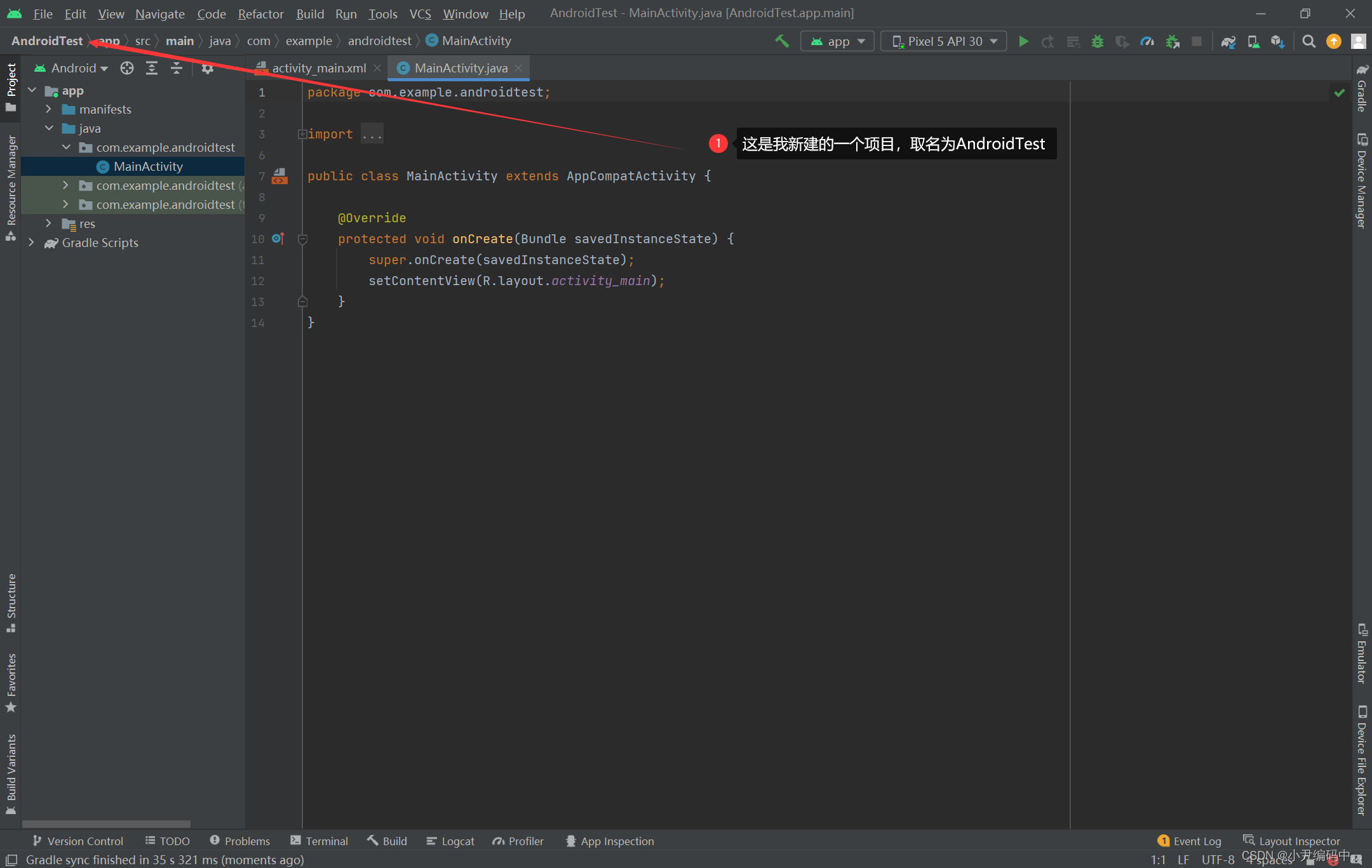Screen dimensions: 1372x868
Task: Collapse all in Project panel
Action: click(177, 68)
